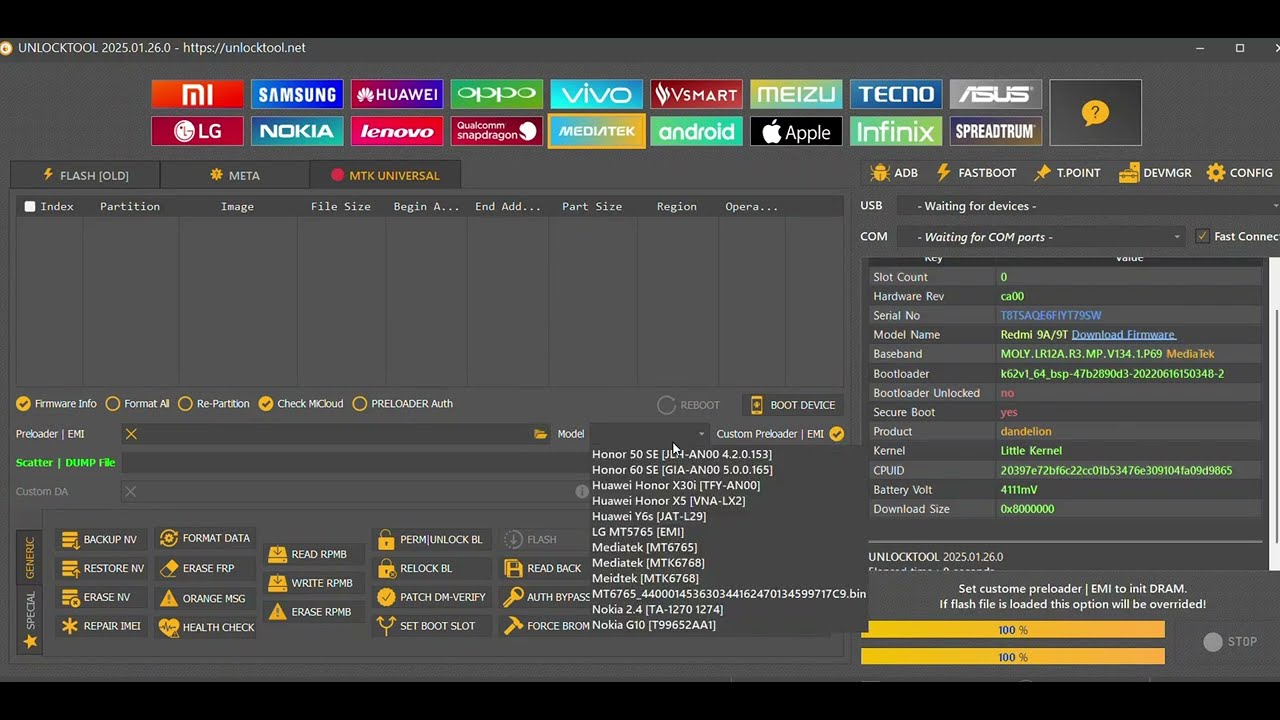The height and width of the screenshot is (720, 1280).
Task: Switch to the FLASH [OLD] tab
Action: pyautogui.click(x=85, y=175)
